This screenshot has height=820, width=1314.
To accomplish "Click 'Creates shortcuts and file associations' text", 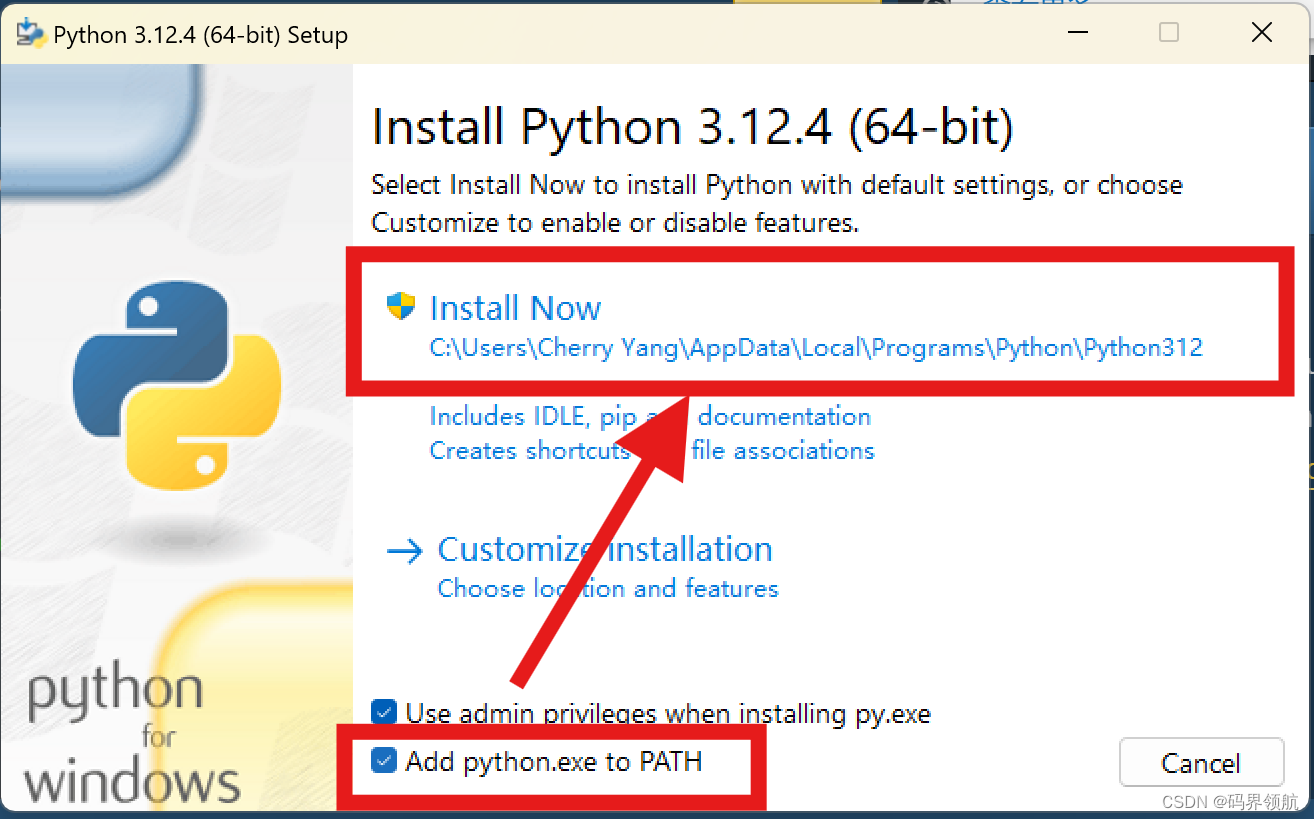I will pyautogui.click(x=652, y=451).
